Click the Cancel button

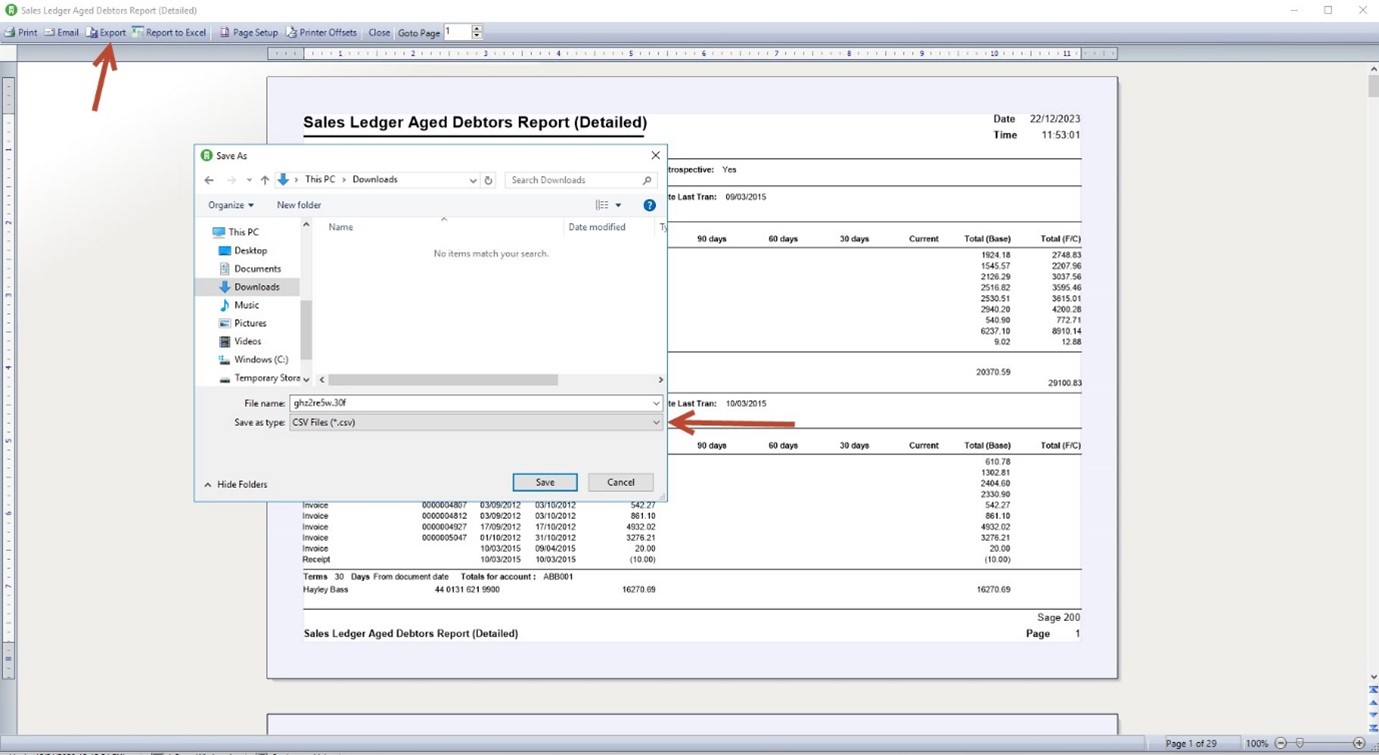point(621,482)
